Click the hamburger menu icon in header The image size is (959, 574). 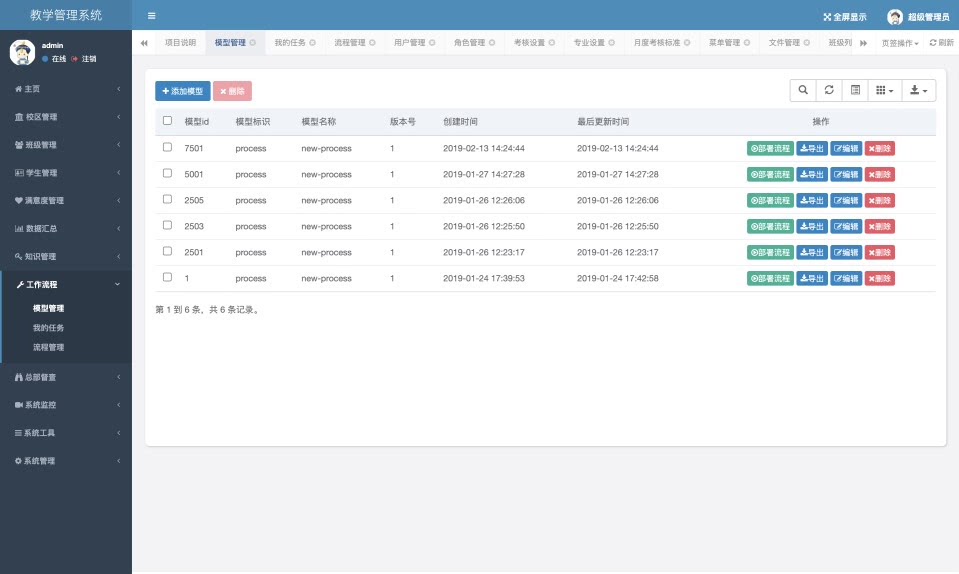[151, 16]
